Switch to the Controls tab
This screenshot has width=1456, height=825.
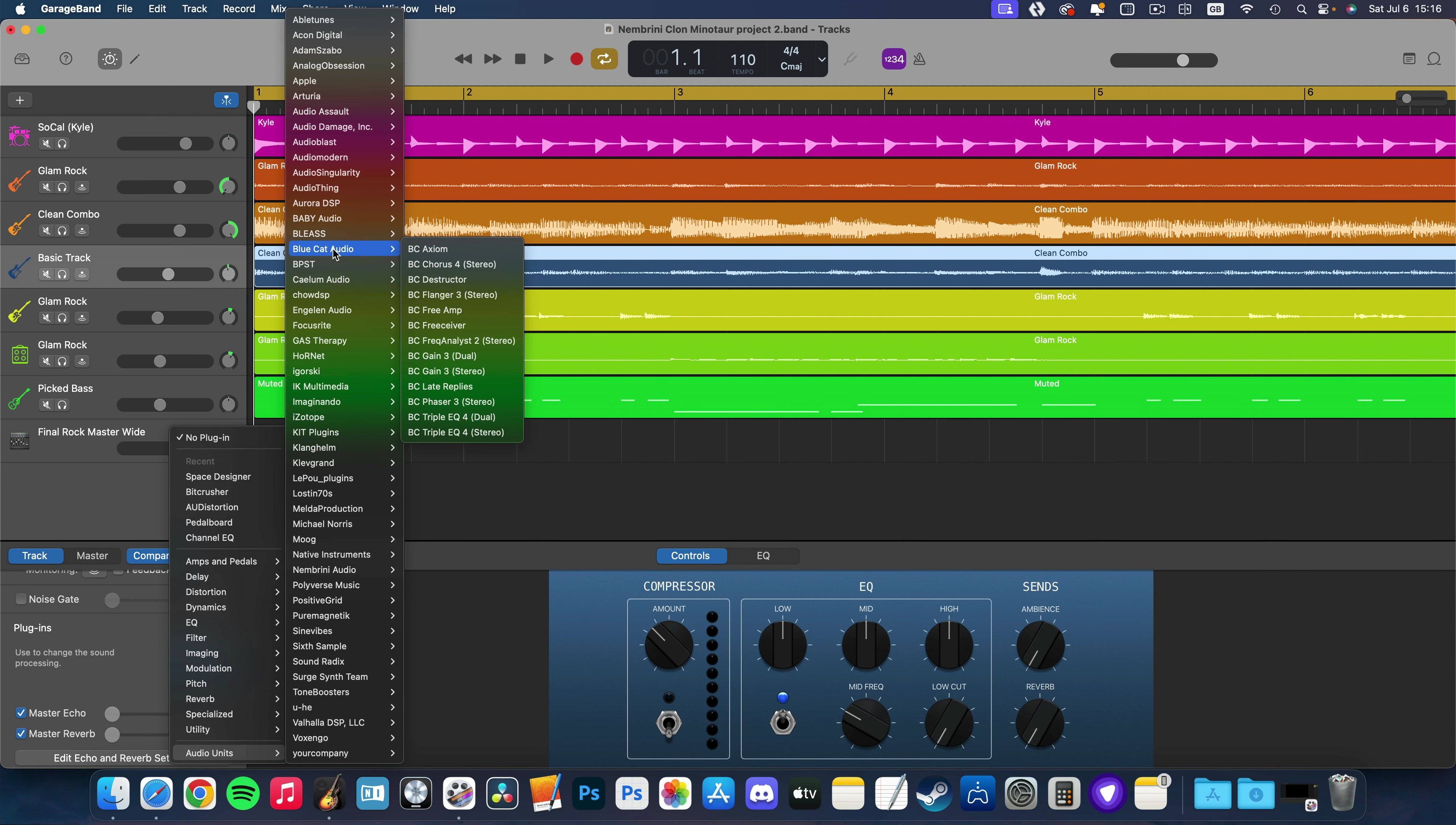(x=690, y=555)
